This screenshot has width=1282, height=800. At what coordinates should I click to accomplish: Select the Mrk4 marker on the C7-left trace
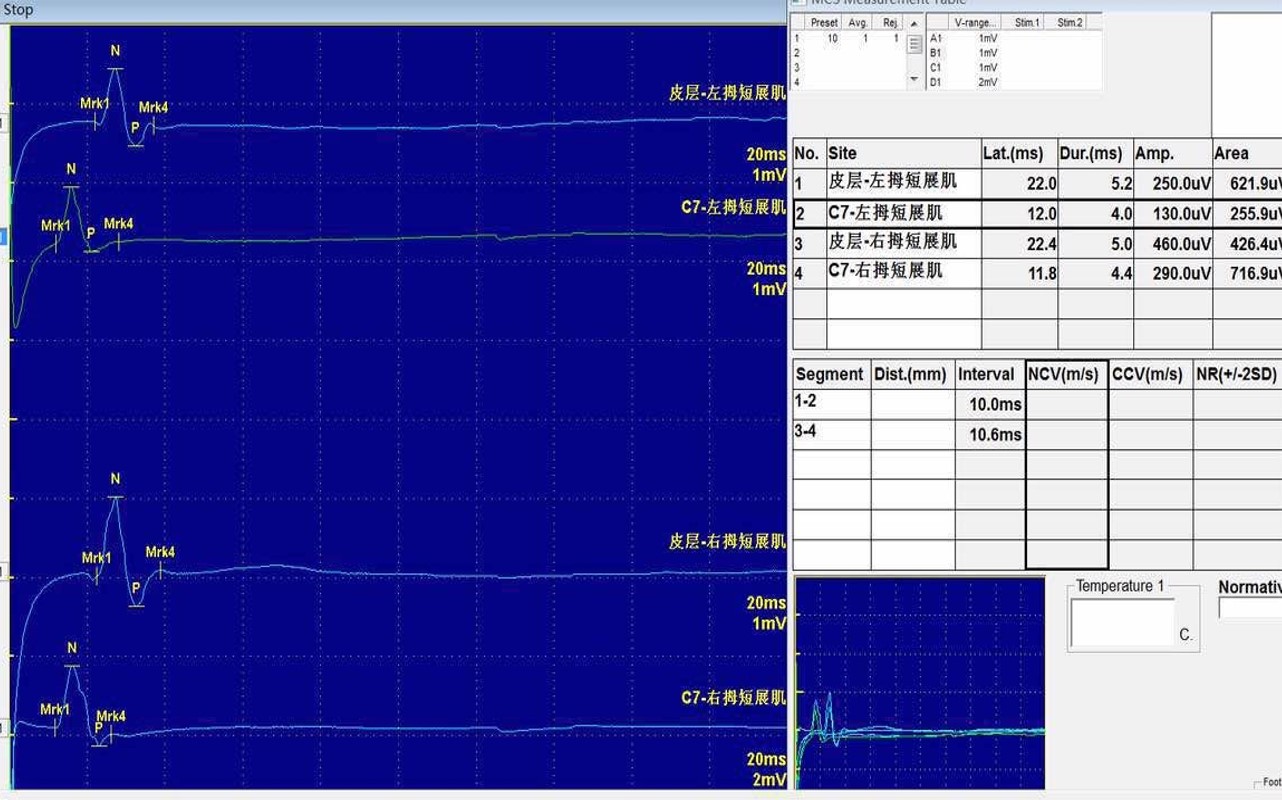119,223
